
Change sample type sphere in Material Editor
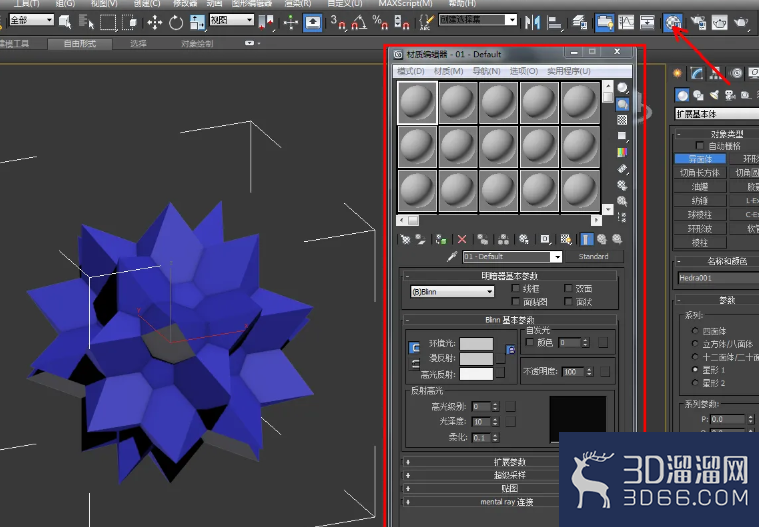point(622,88)
